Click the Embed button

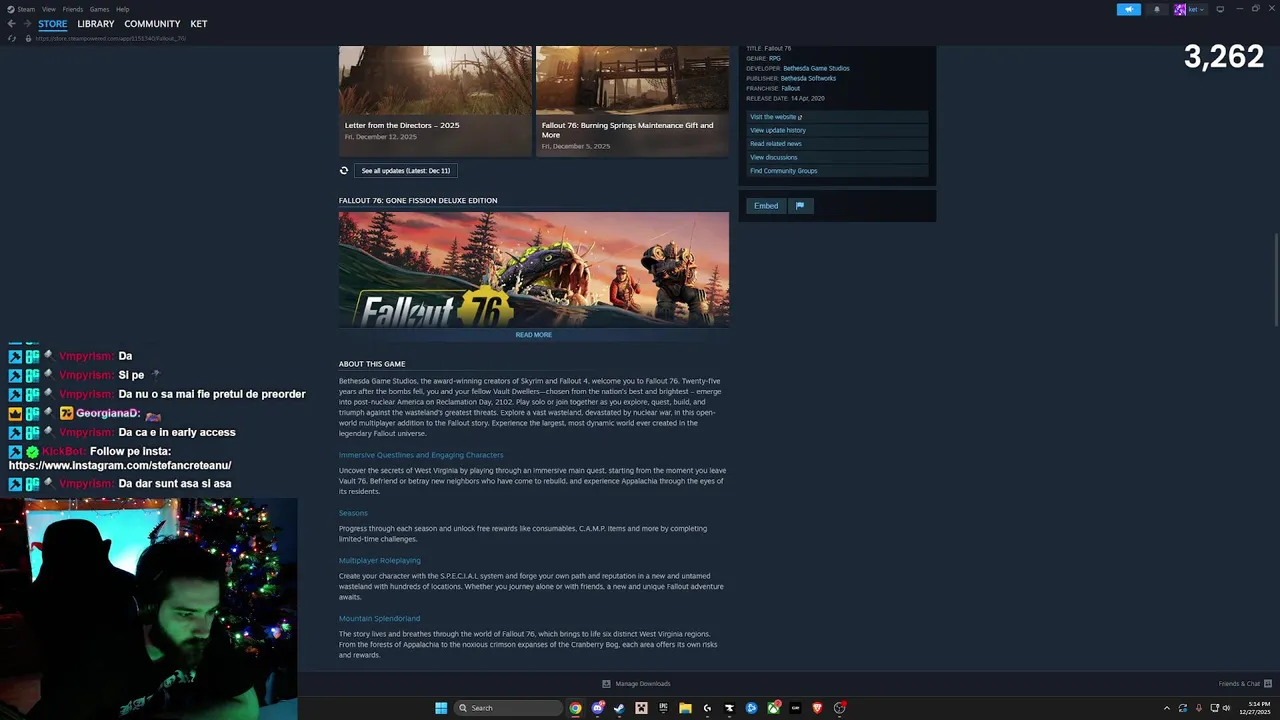pos(766,206)
